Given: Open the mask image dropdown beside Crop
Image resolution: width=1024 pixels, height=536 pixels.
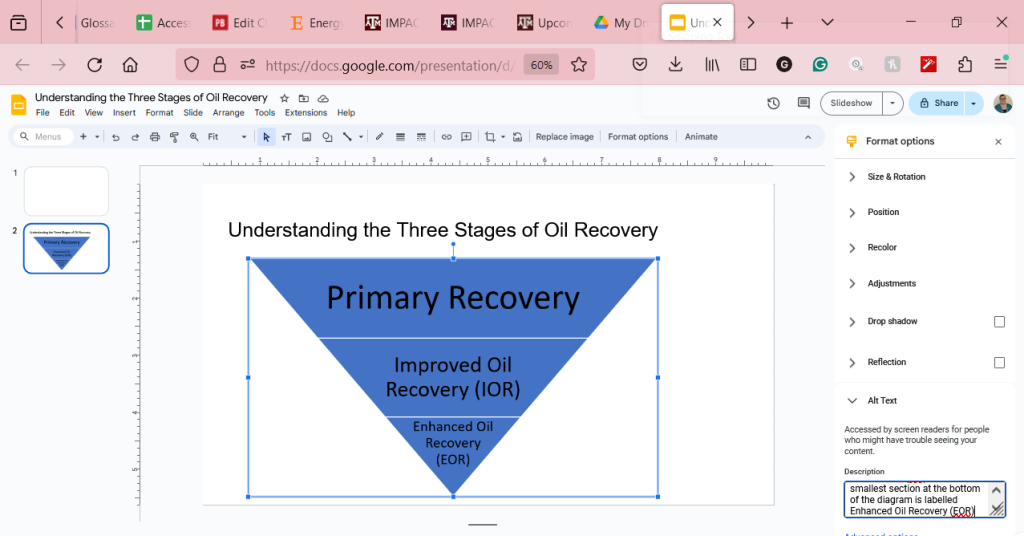Looking at the screenshot, I should click(x=503, y=137).
